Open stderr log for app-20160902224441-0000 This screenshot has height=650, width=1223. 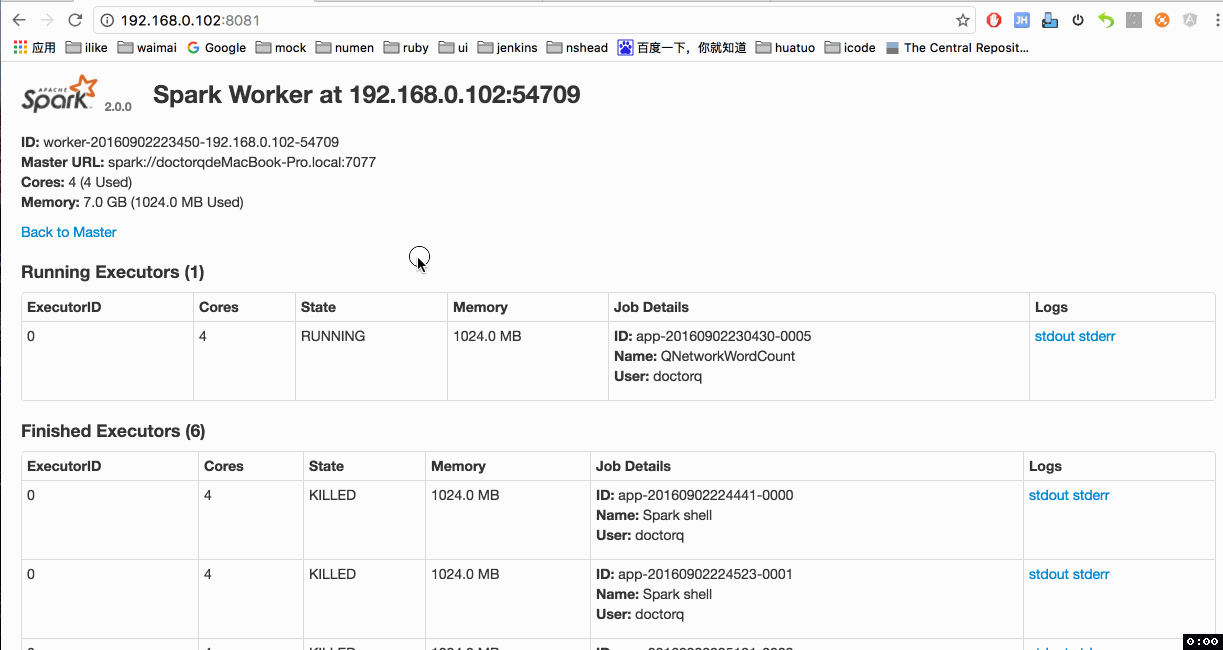[x=1091, y=495]
